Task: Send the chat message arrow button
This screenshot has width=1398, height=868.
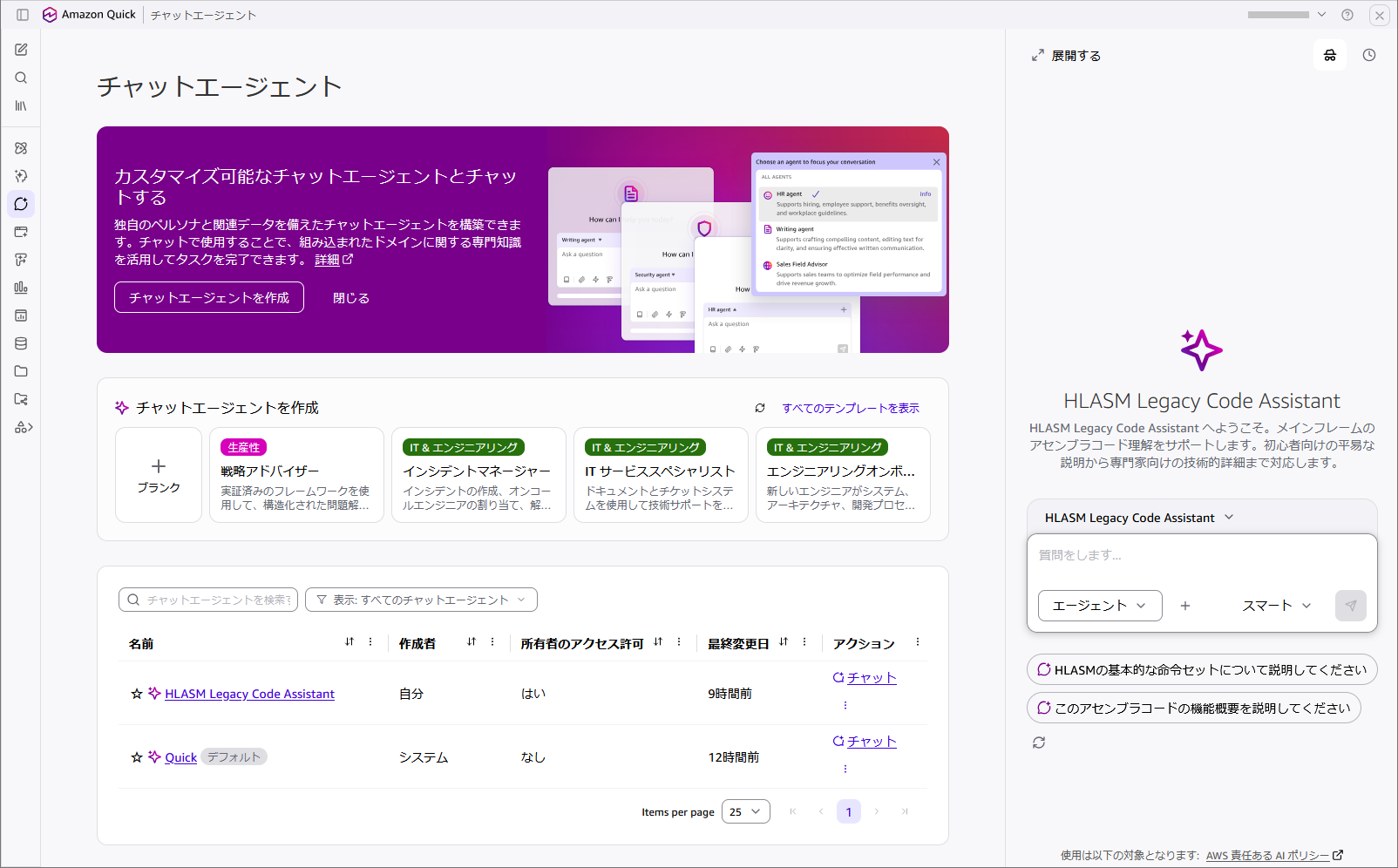Action: tap(1351, 606)
